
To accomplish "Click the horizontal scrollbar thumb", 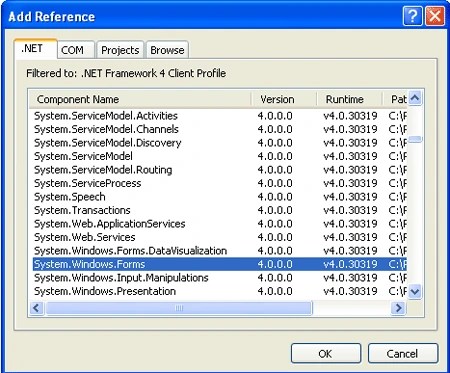I will pyautogui.click(x=179, y=308).
